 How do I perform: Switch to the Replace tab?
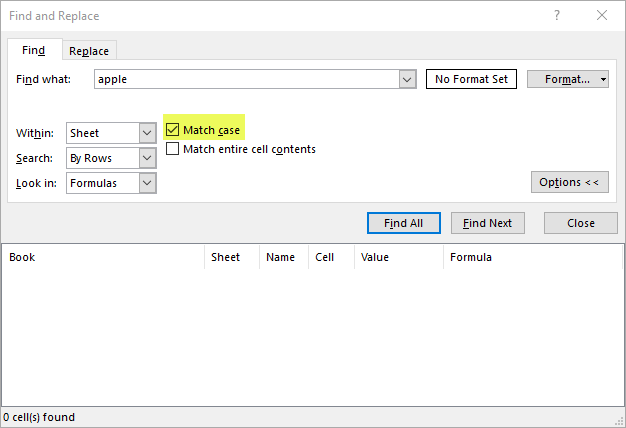pyautogui.click(x=89, y=51)
